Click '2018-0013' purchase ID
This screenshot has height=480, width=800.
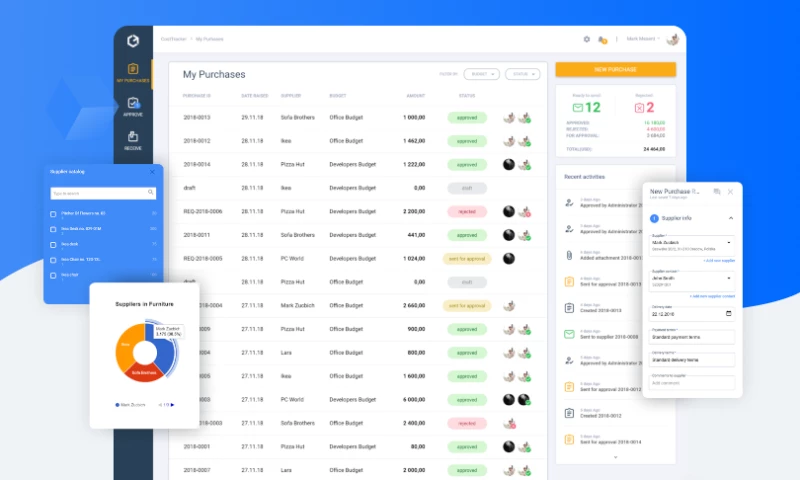pos(197,117)
